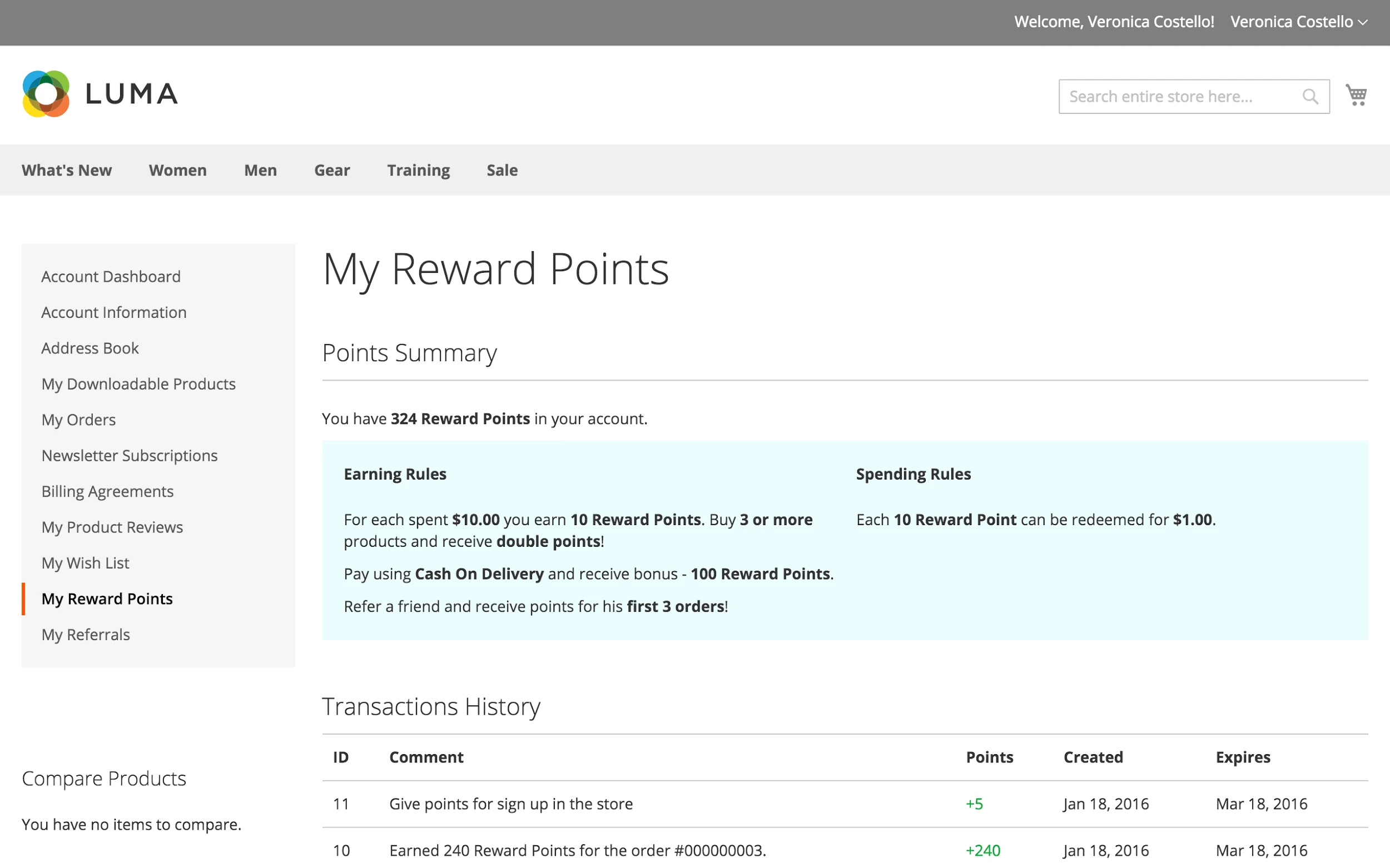The height and width of the screenshot is (868, 1390).
Task: Select My Reward Points in sidebar
Action: (x=107, y=598)
